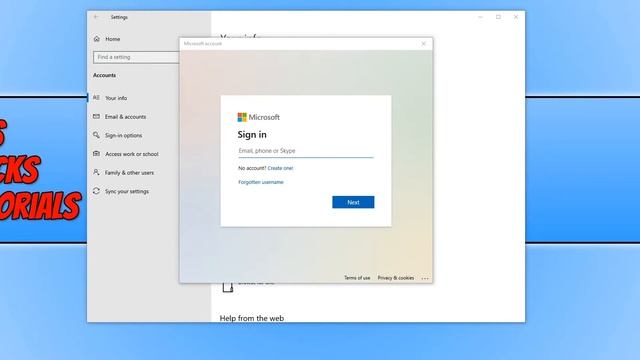Minimize the Settings window
Image resolution: width=640 pixels, height=360 pixels.
480,17
